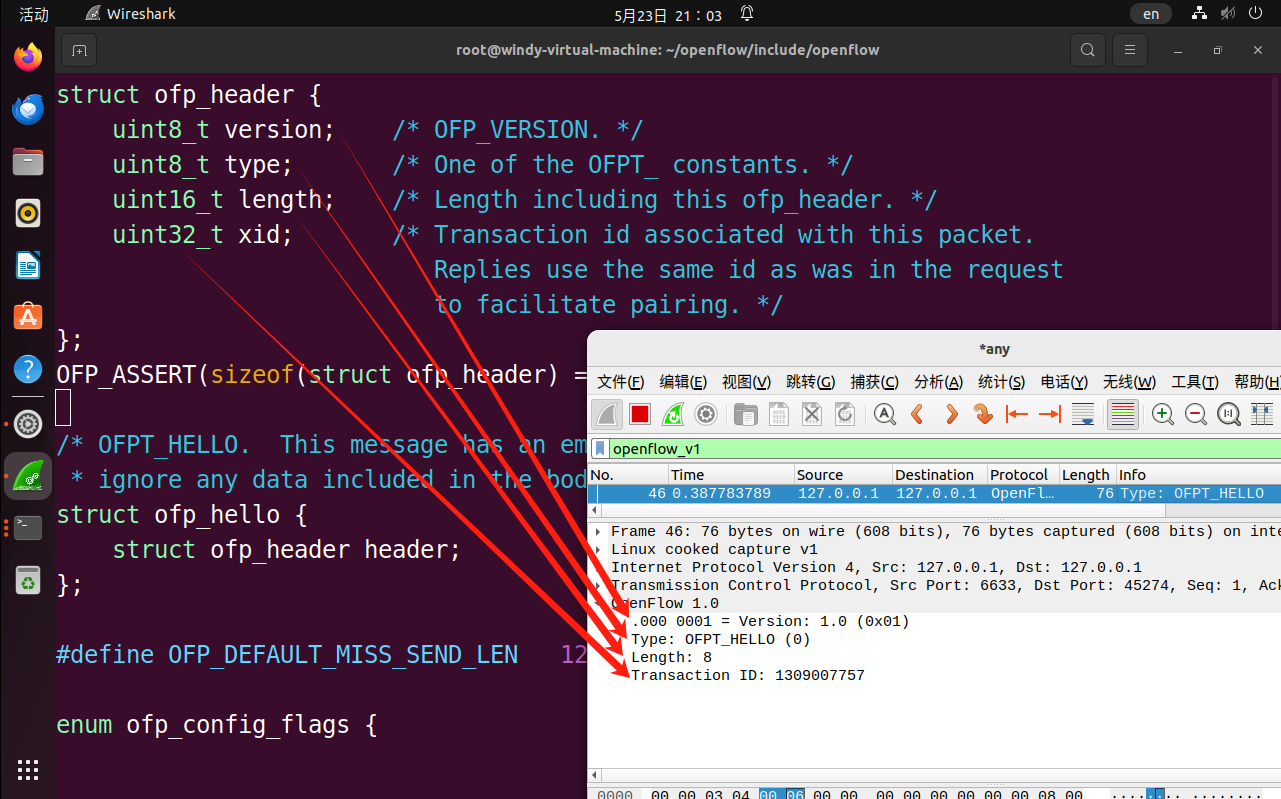Image resolution: width=1281 pixels, height=799 pixels.
Task: Open the en input source indicator
Action: point(1151,14)
